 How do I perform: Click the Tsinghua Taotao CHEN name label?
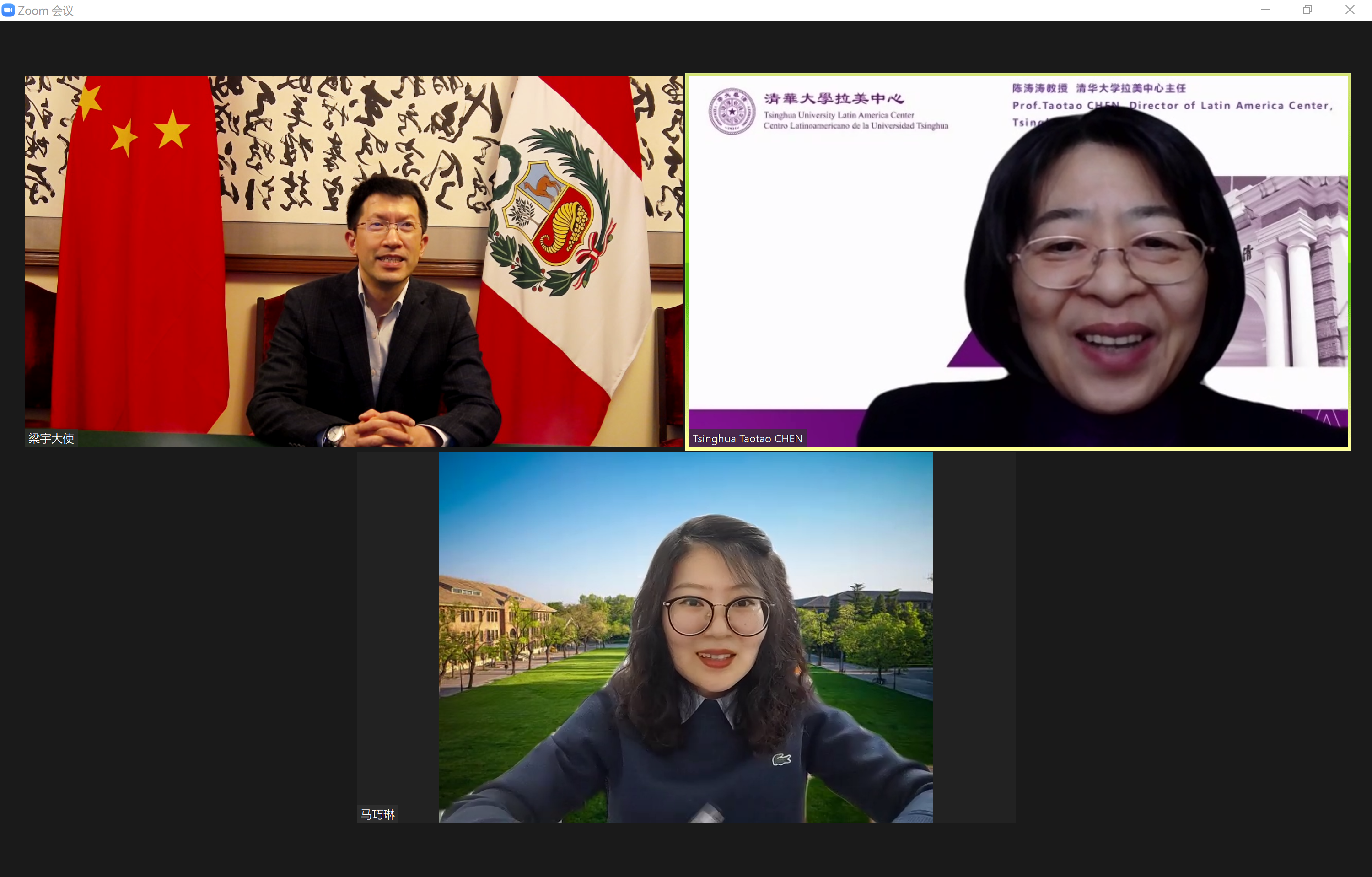pyautogui.click(x=747, y=438)
